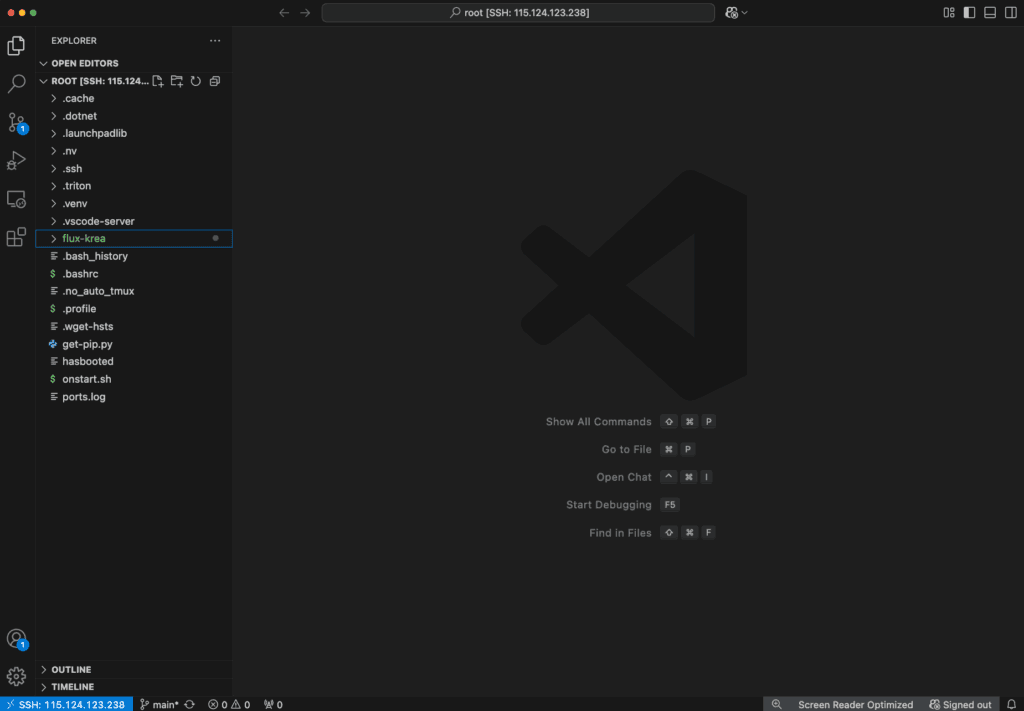Expand the flux-krea folder
Viewport: 1024px width, 711px height.
click(x=134, y=238)
